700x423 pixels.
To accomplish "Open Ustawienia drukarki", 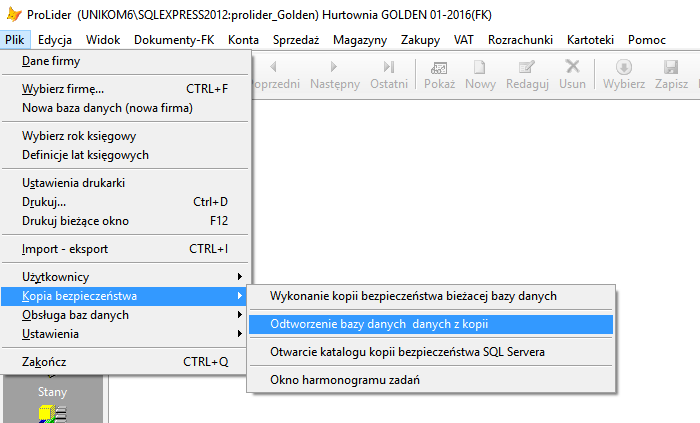I will (x=123, y=183).
